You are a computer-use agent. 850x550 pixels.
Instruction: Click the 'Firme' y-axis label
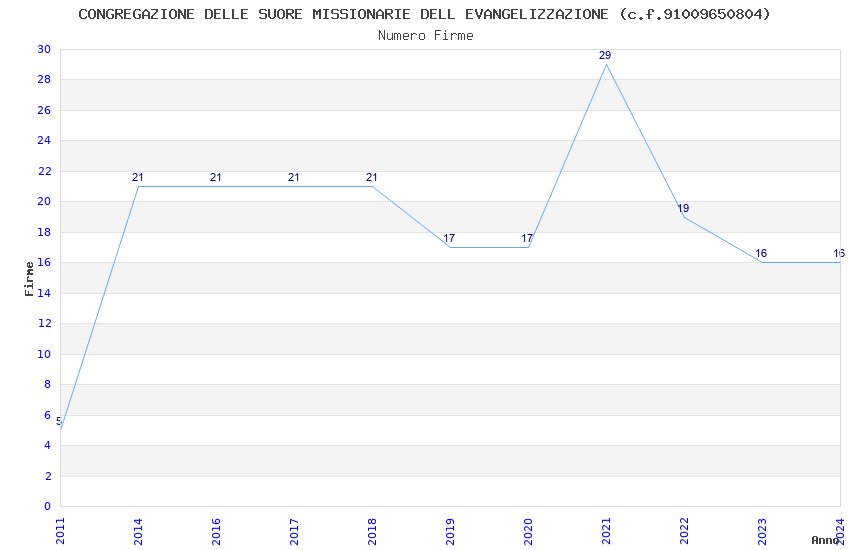pos(29,279)
